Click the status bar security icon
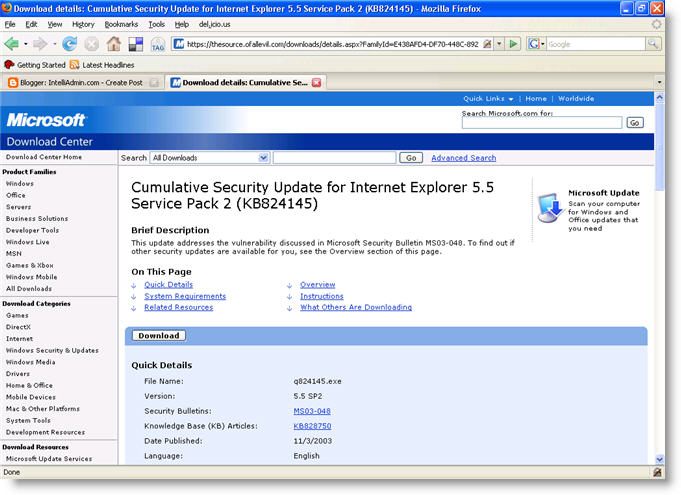Image resolution: width=681 pixels, height=495 pixels. click(x=657, y=472)
